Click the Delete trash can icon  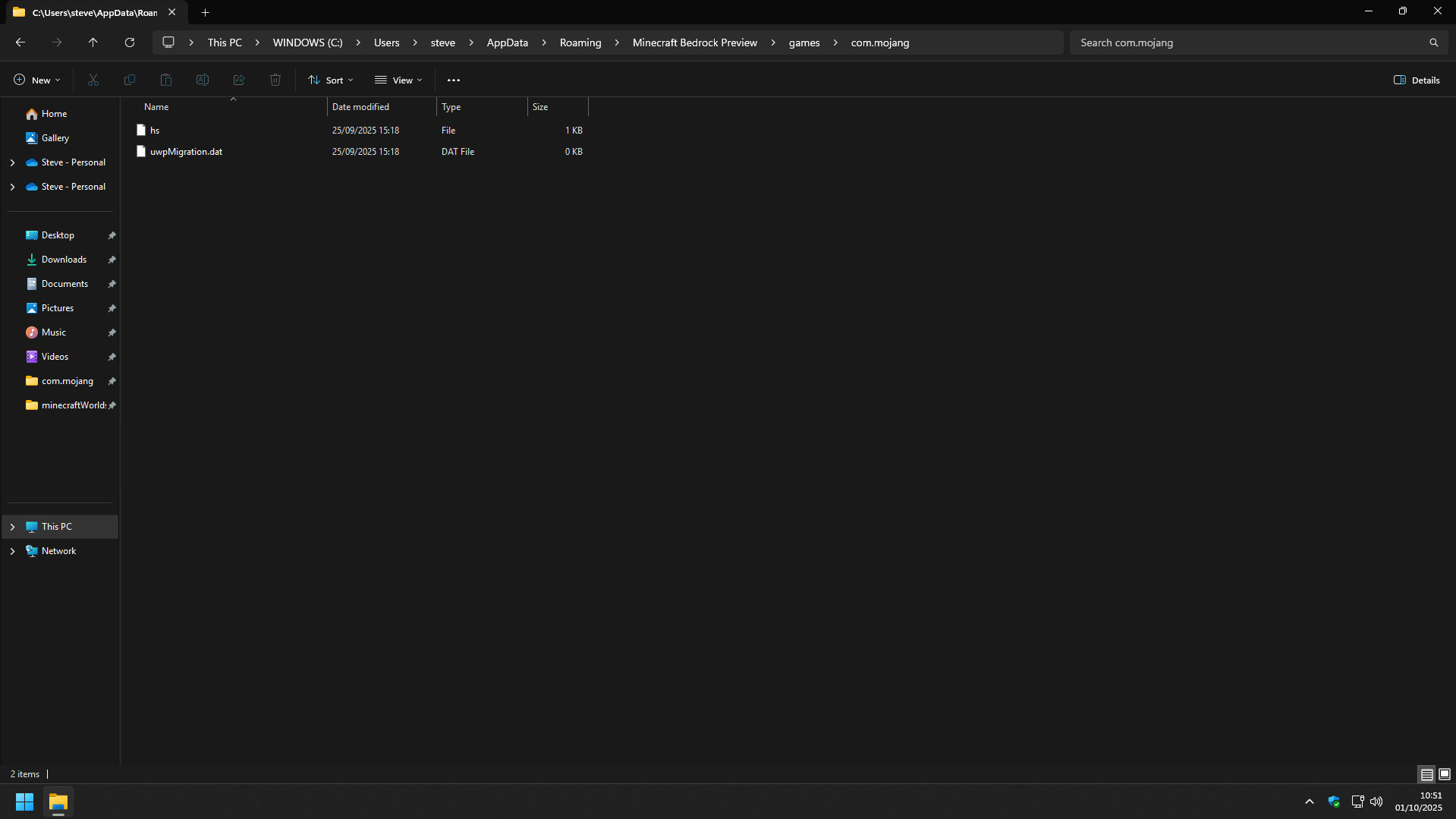coord(275,80)
